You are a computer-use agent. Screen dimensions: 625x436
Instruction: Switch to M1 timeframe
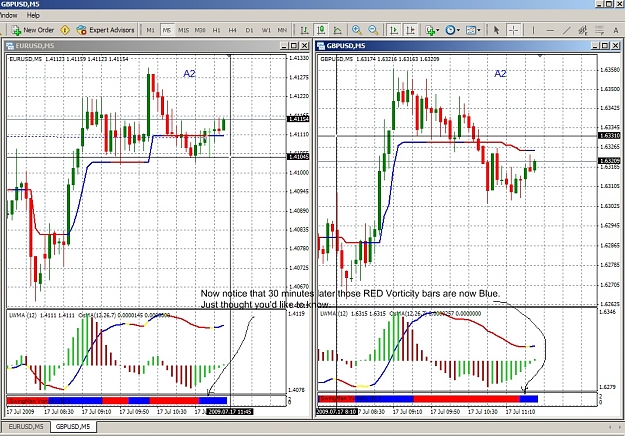point(150,30)
